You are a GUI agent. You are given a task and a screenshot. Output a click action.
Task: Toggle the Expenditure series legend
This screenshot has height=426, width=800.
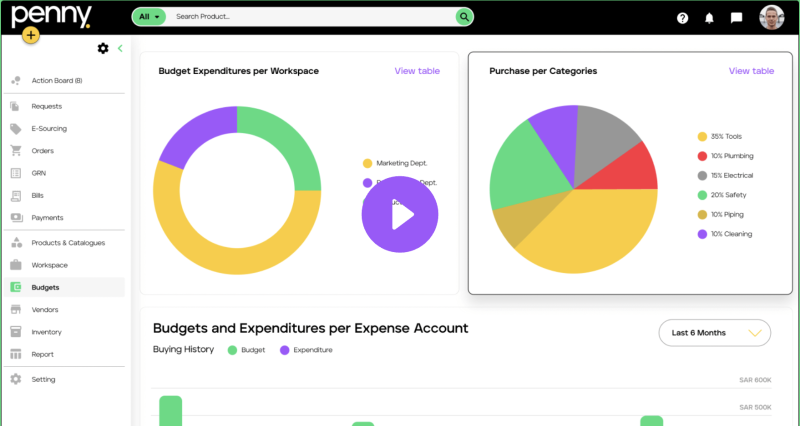pyautogui.click(x=306, y=350)
